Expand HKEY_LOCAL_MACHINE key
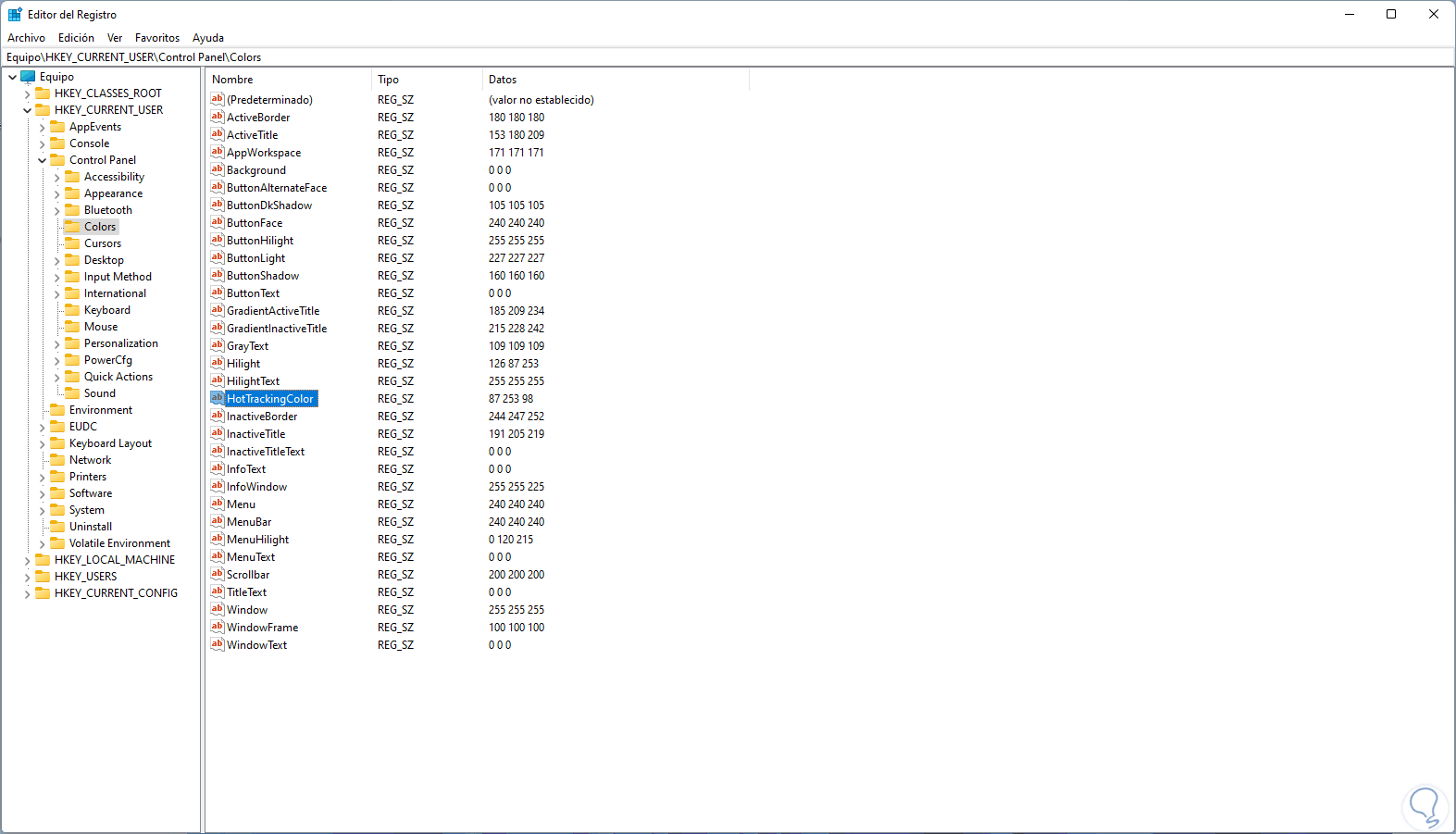The width and height of the screenshot is (1456, 834). coord(27,561)
